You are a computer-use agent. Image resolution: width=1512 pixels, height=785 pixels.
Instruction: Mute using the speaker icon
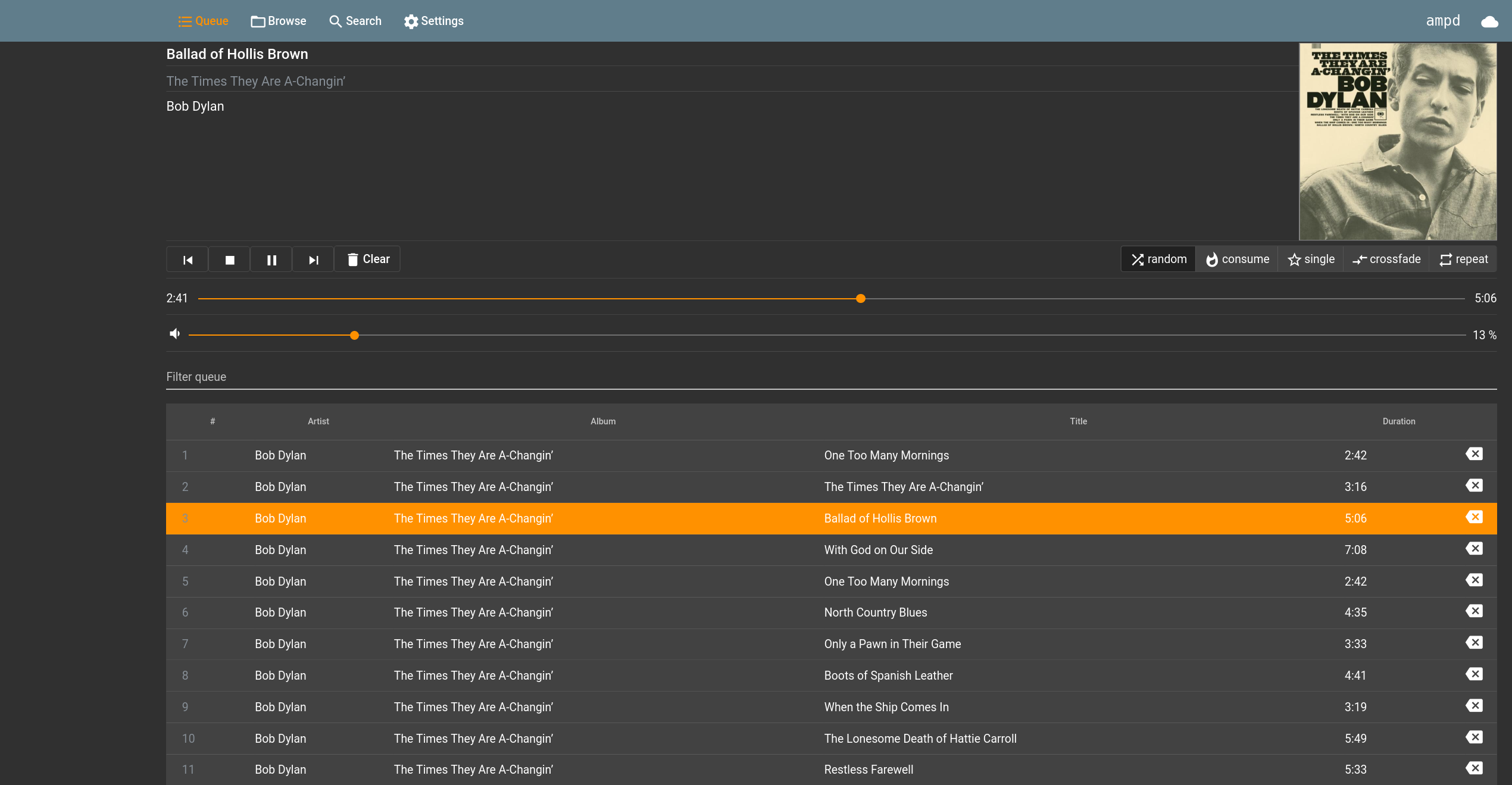pyautogui.click(x=174, y=334)
